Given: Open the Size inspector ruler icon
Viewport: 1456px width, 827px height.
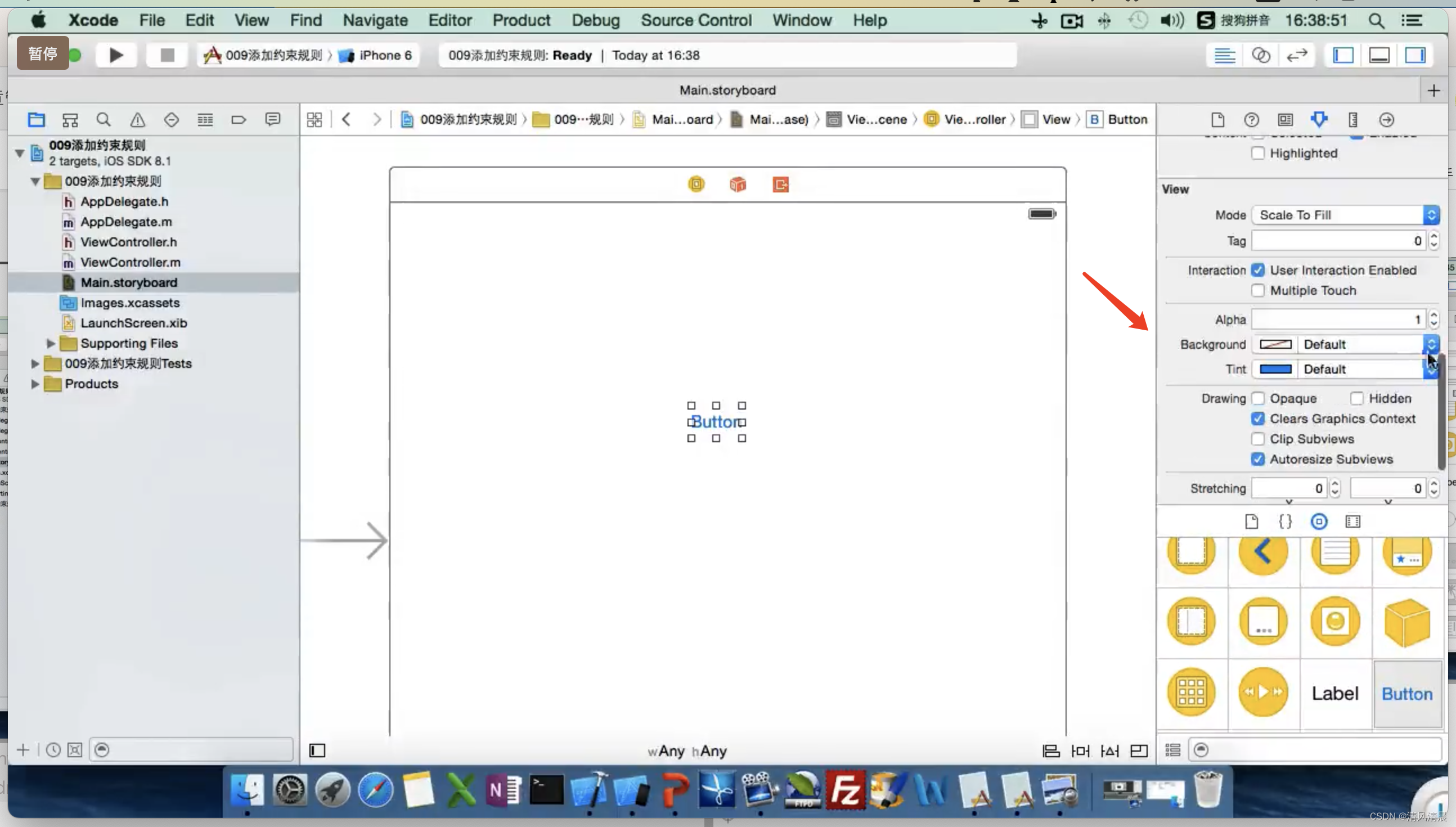Looking at the screenshot, I should (x=1352, y=119).
